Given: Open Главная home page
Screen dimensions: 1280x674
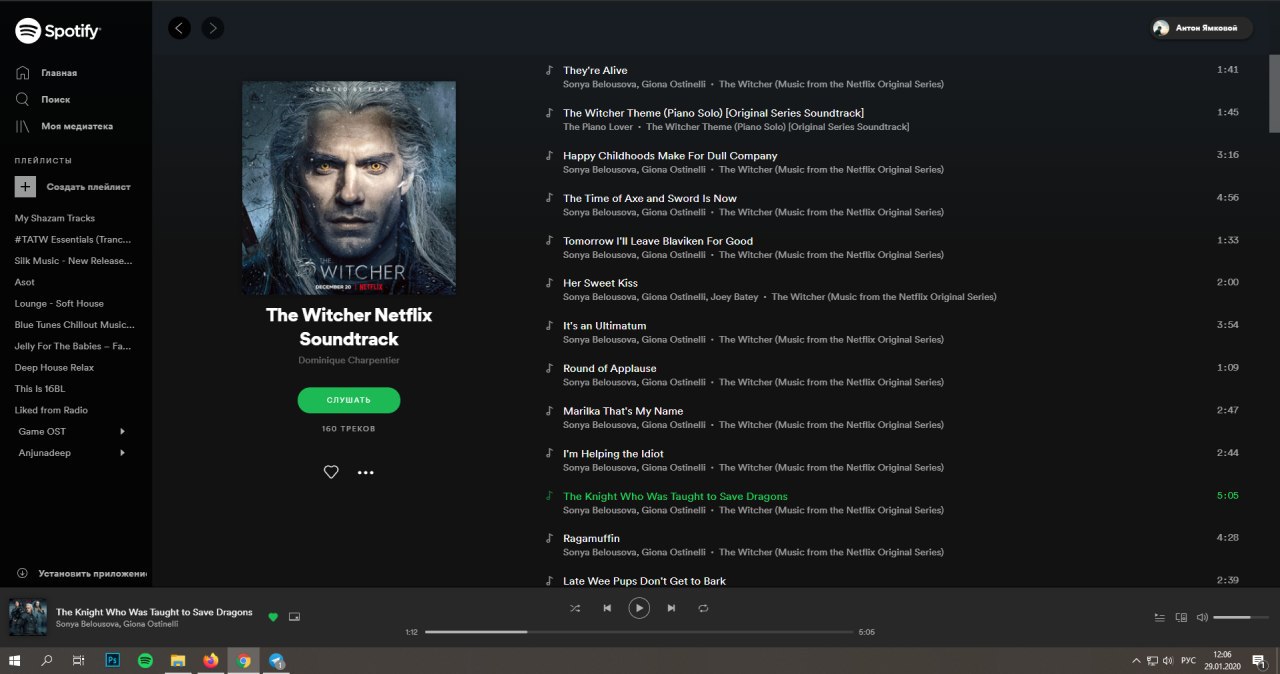Looking at the screenshot, I should tap(59, 73).
